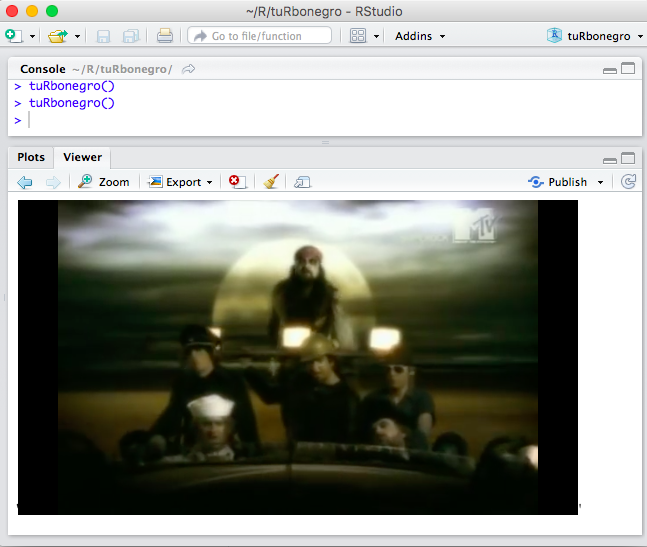Click the empty console prompt line

[x=325, y=120]
